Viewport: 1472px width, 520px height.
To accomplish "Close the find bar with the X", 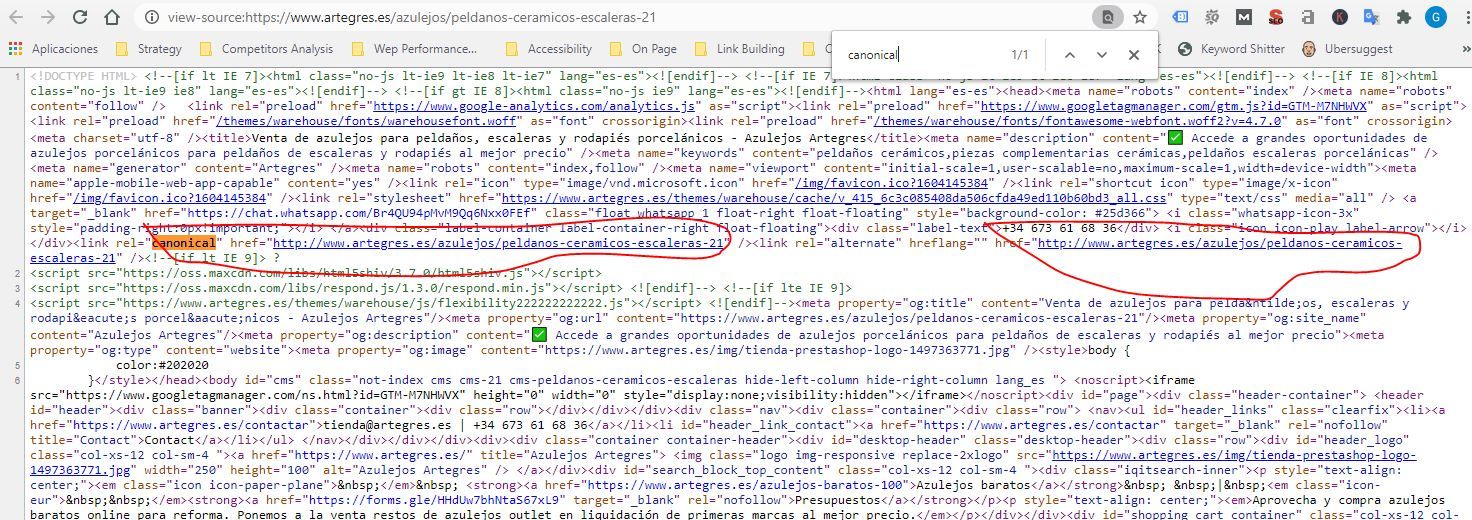I will 1133,55.
